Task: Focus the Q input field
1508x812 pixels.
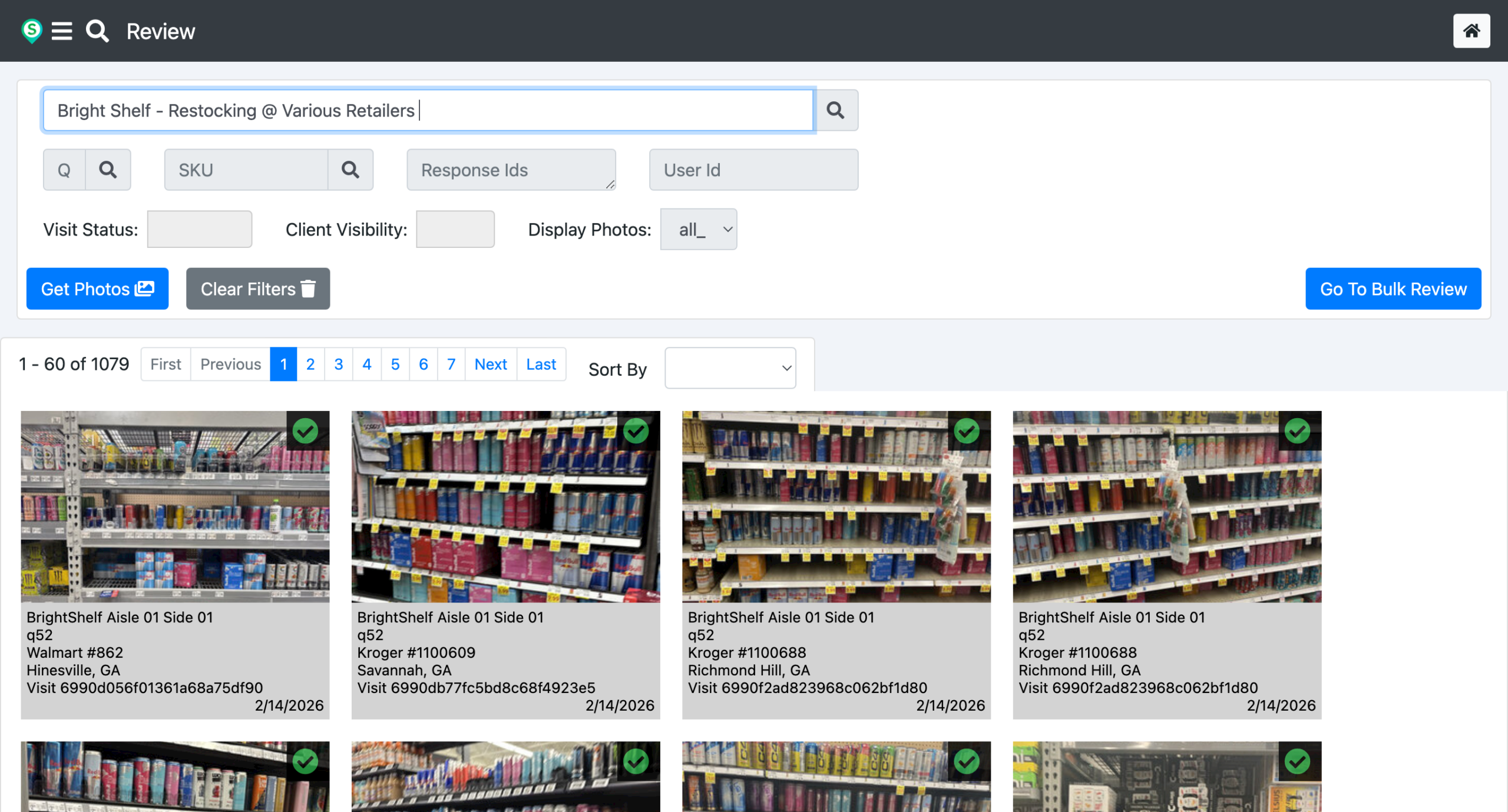Action: (64, 170)
